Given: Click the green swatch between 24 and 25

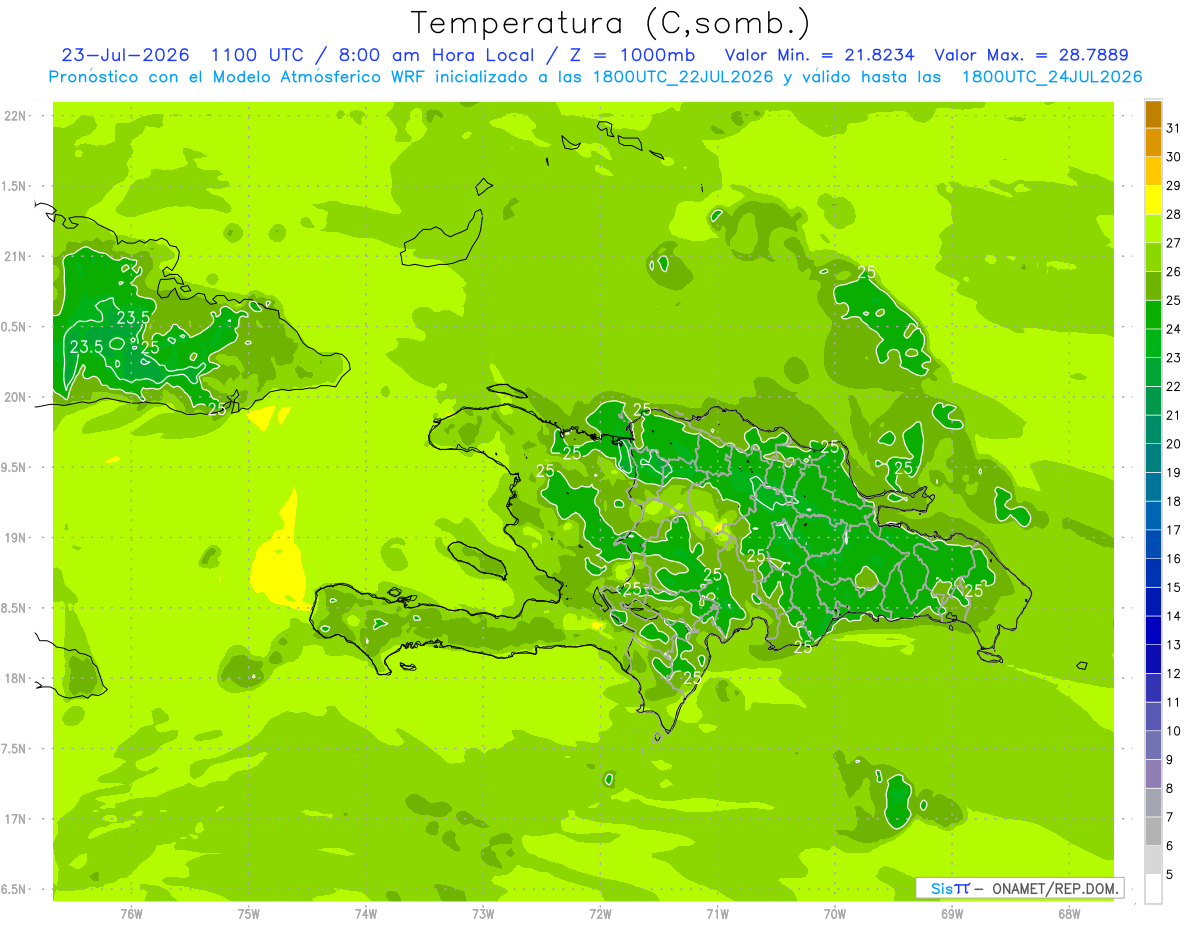Looking at the screenshot, I should coord(1153,315).
